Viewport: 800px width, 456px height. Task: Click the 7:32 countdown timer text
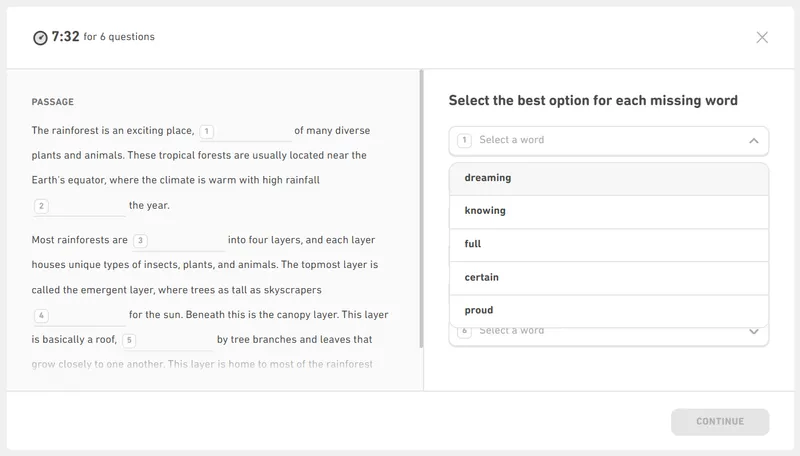tap(65, 37)
